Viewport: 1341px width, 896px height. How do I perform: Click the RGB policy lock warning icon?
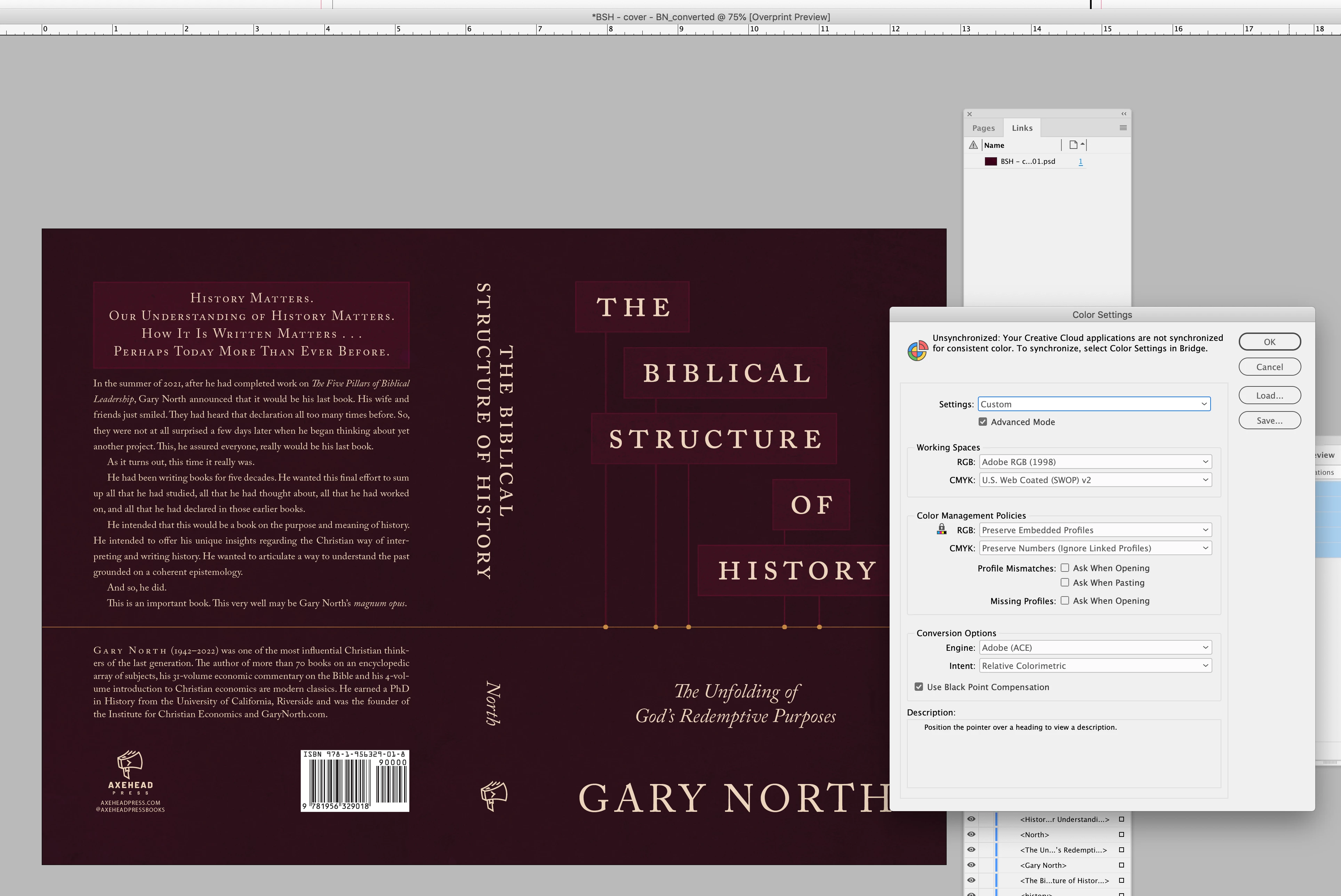[x=941, y=530]
